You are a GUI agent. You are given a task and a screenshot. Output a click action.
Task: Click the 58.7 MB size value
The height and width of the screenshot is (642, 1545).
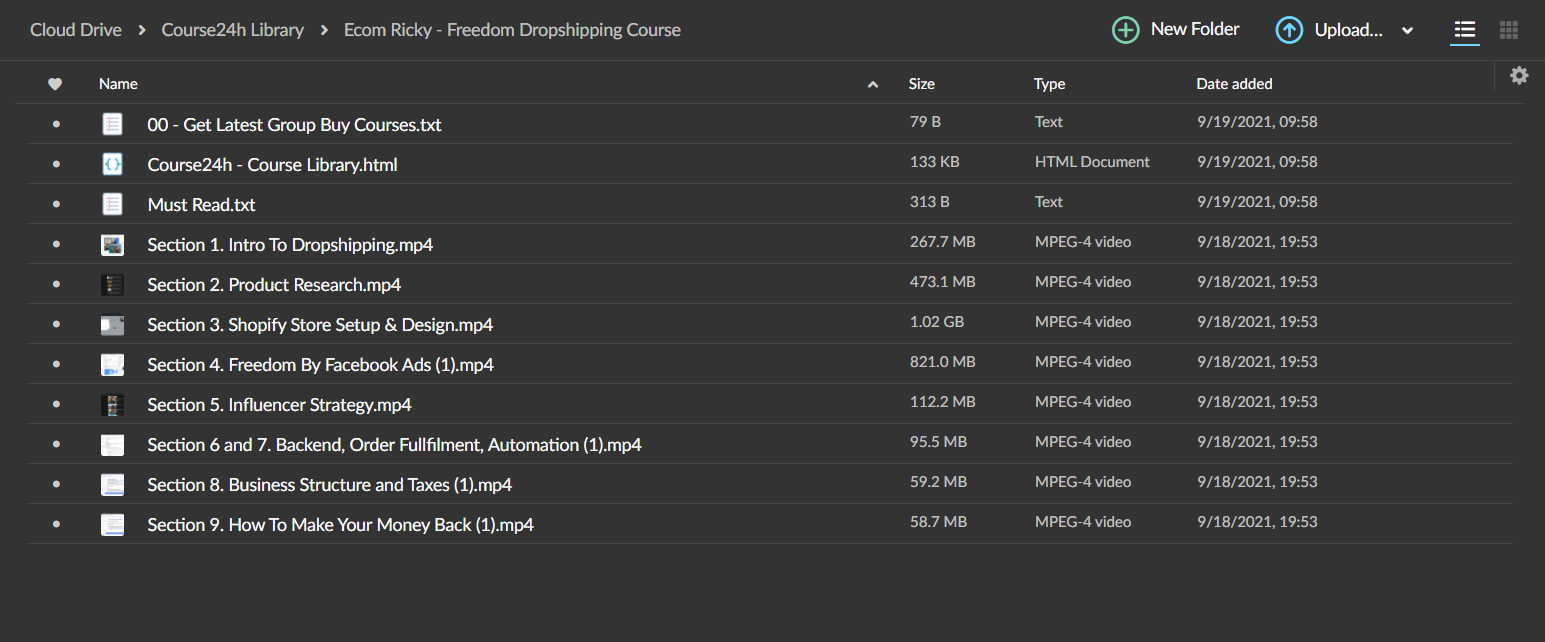click(x=938, y=522)
